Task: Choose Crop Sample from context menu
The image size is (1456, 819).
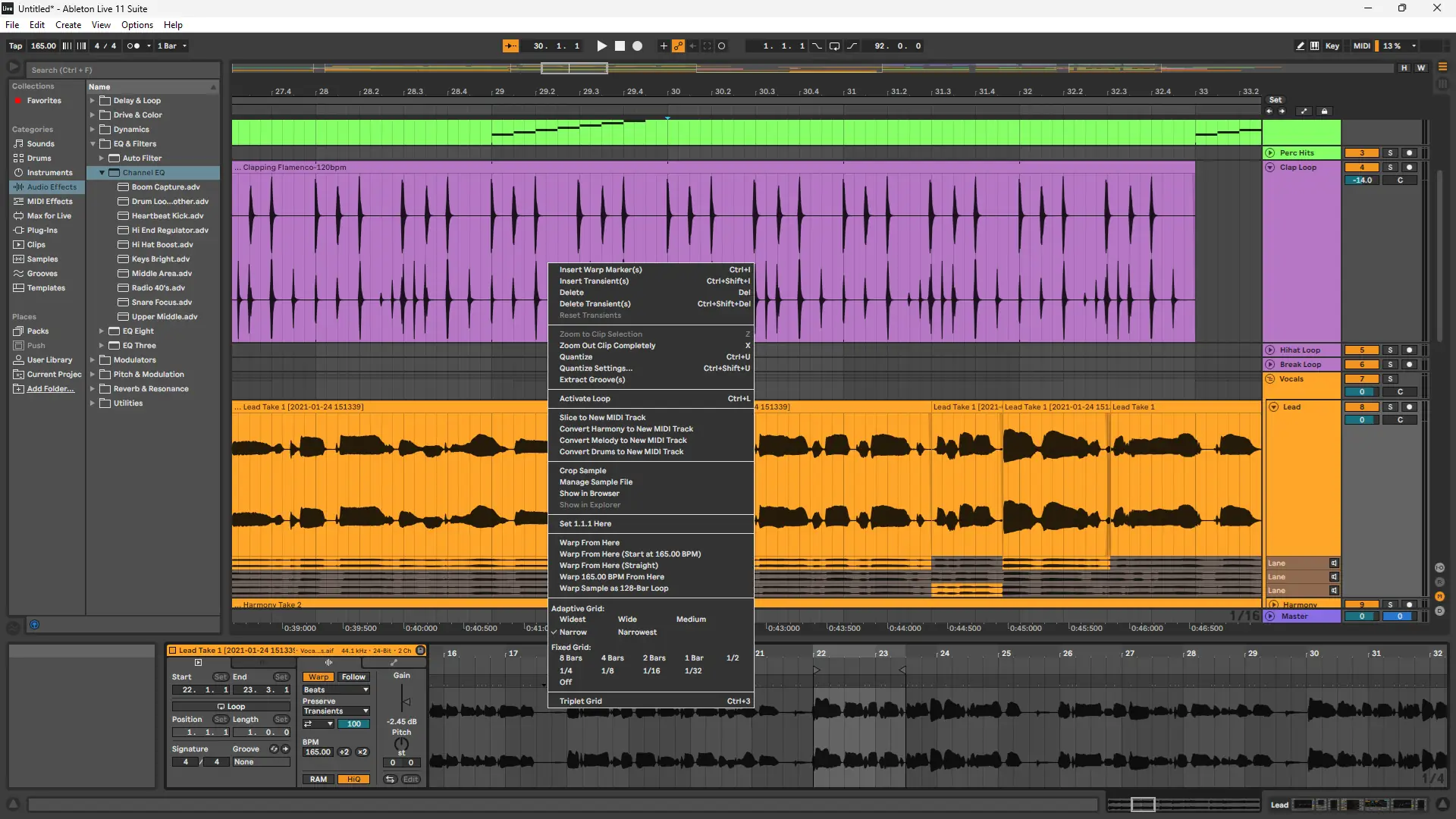Action: (582, 471)
